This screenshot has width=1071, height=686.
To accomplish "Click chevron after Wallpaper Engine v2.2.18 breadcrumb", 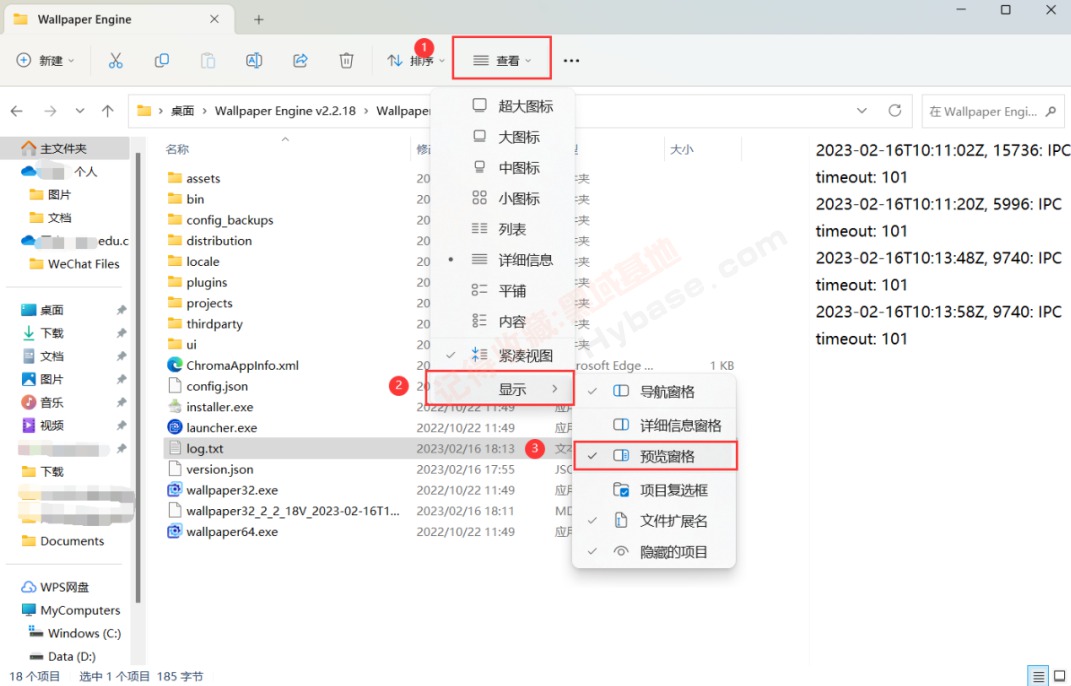I will point(365,111).
